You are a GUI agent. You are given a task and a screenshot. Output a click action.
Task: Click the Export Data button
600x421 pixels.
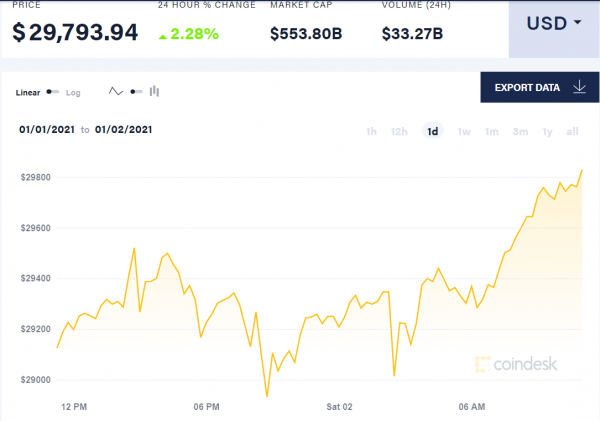point(540,87)
